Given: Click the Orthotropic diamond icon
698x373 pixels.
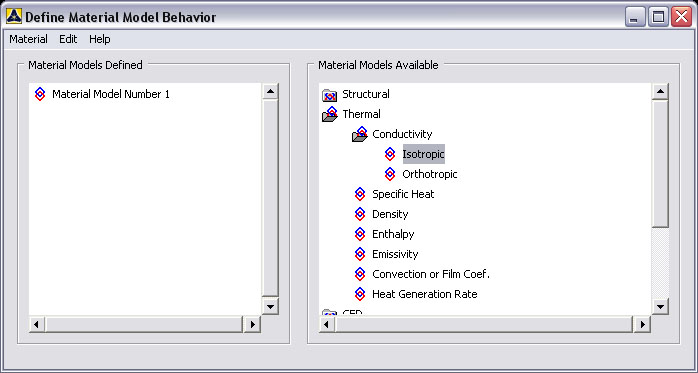Looking at the screenshot, I should [390, 174].
